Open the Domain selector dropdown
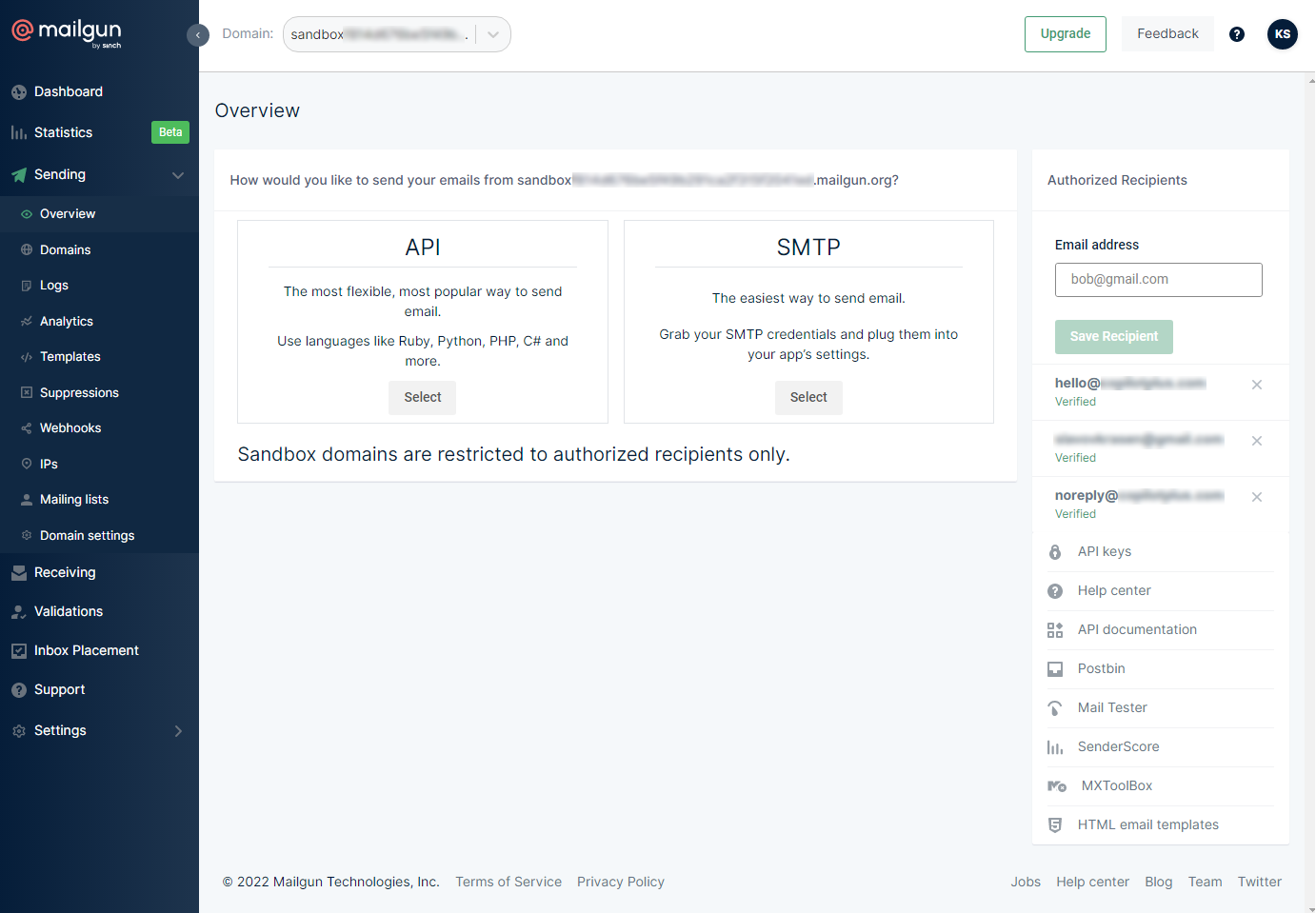 click(492, 34)
